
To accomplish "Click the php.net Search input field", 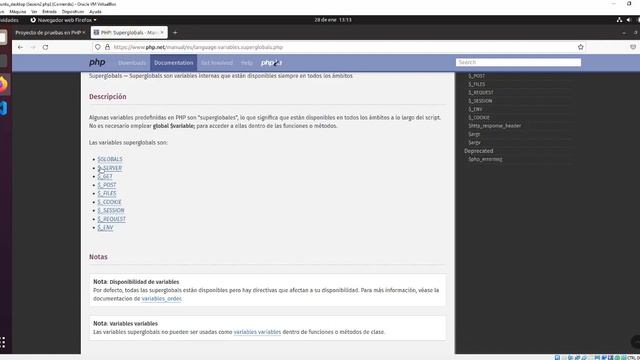I will (518, 62).
